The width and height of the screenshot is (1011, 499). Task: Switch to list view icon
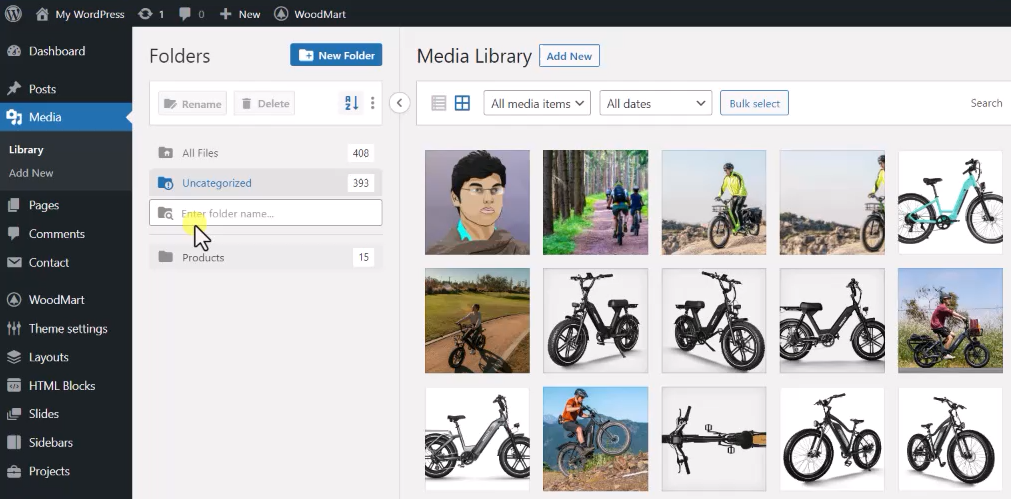click(x=438, y=103)
